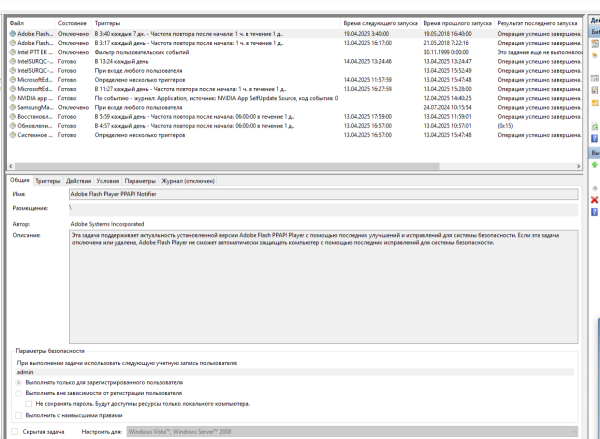Sort by 'Время следующего запуска' column
This screenshot has height=439, width=600.
click(381, 23)
